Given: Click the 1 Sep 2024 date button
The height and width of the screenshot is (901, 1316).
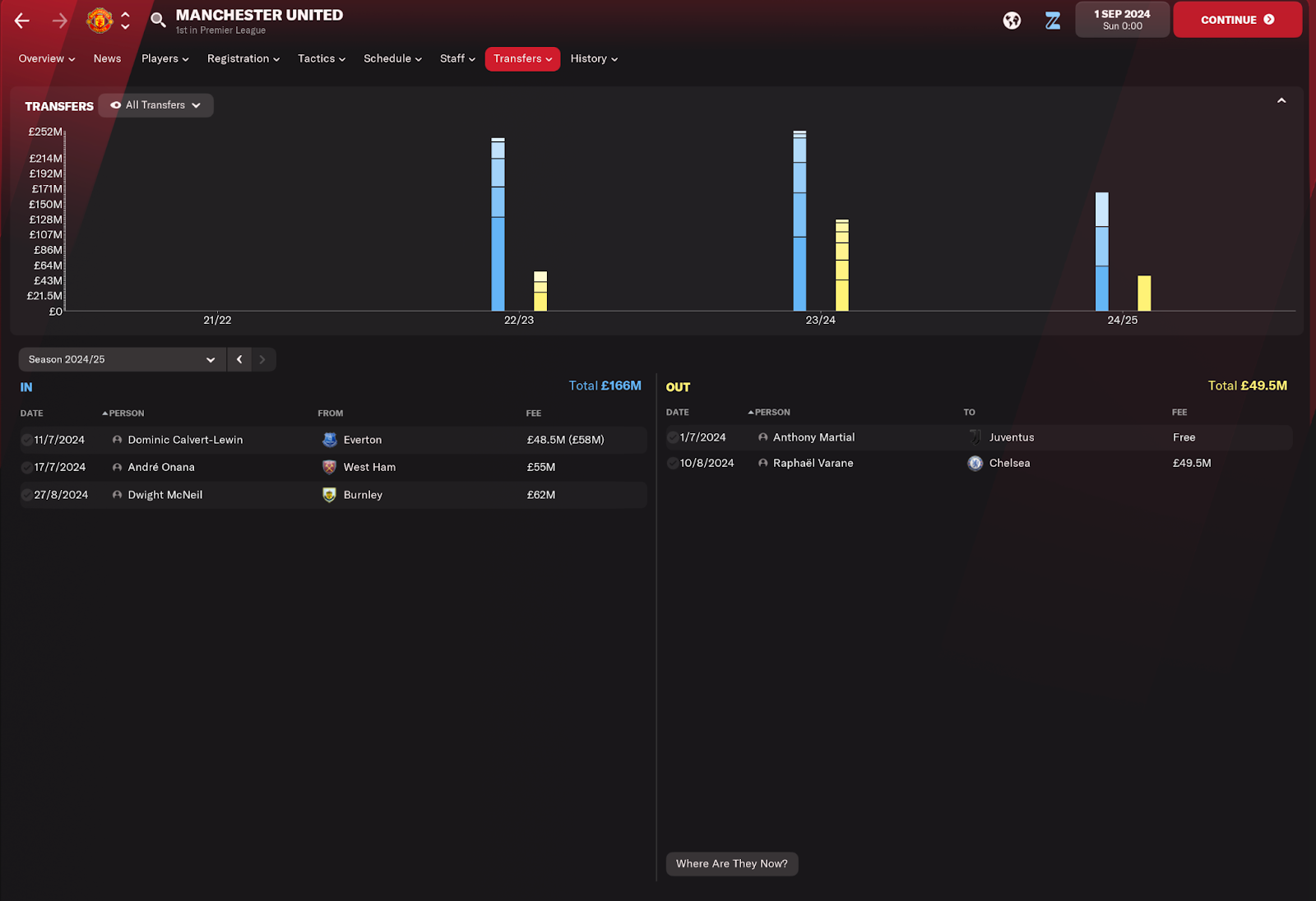Looking at the screenshot, I should (x=1122, y=20).
